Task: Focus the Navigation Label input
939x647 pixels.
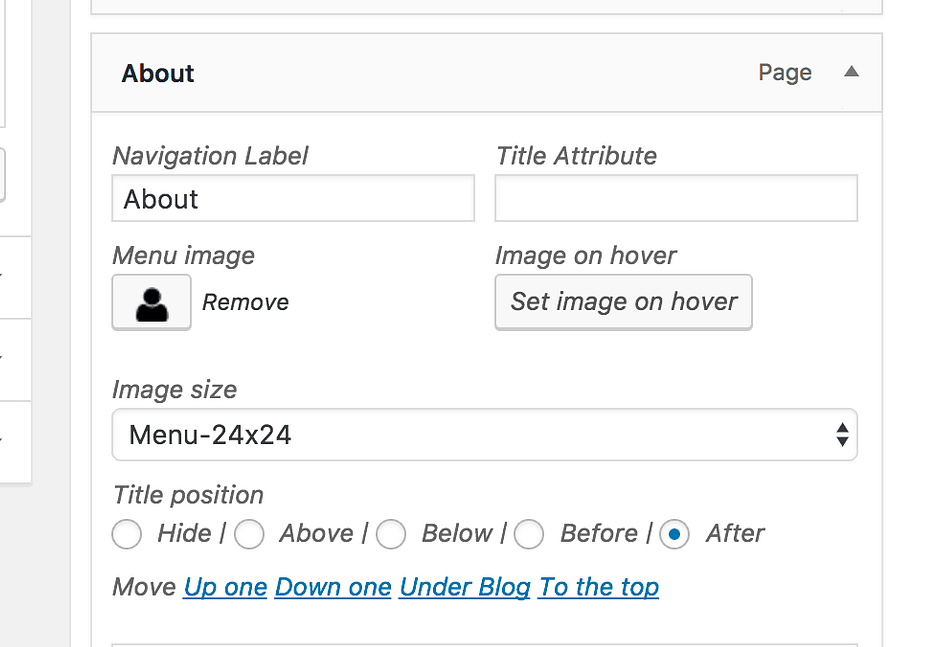Action: click(292, 198)
